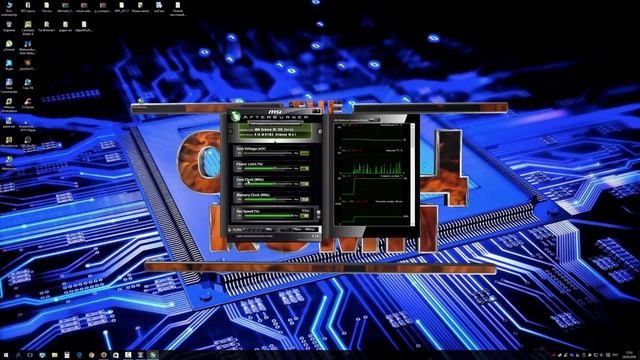Show previous GPU info with left arrow
This screenshot has height=360, width=640.
click(x=230, y=131)
